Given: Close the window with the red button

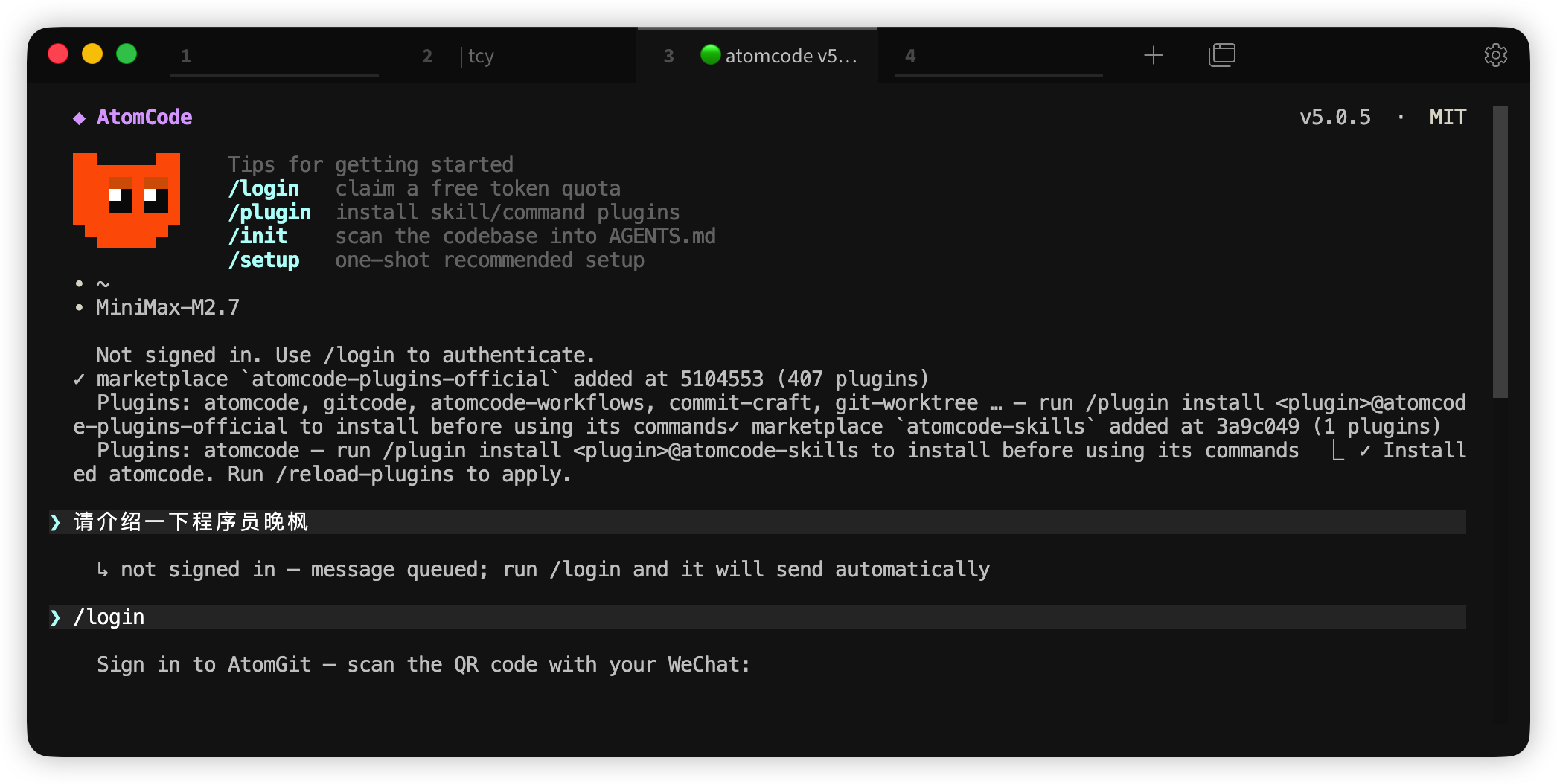Looking at the screenshot, I should pos(58,54).
